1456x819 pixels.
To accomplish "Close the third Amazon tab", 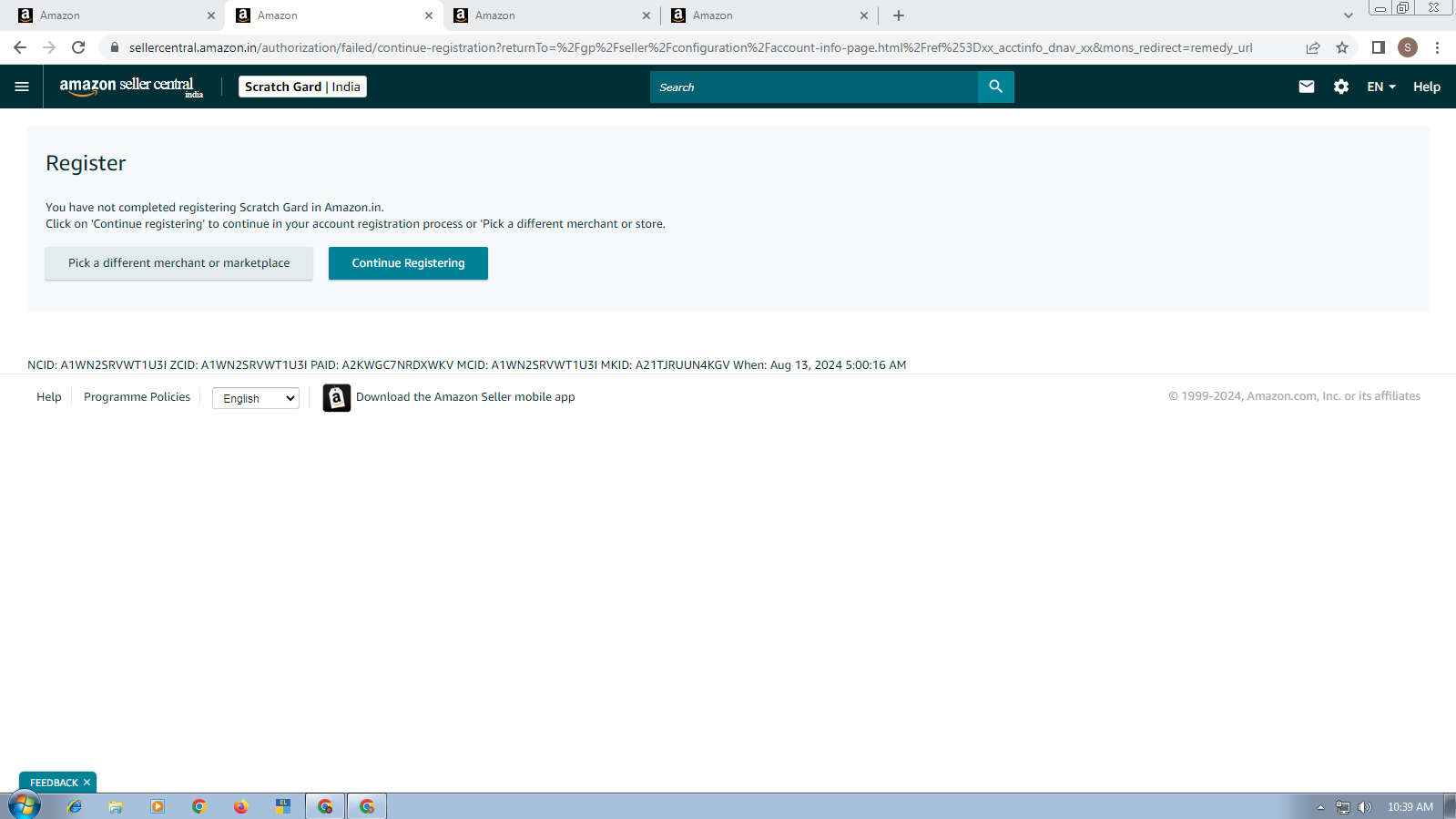I will tap(647, 15).
